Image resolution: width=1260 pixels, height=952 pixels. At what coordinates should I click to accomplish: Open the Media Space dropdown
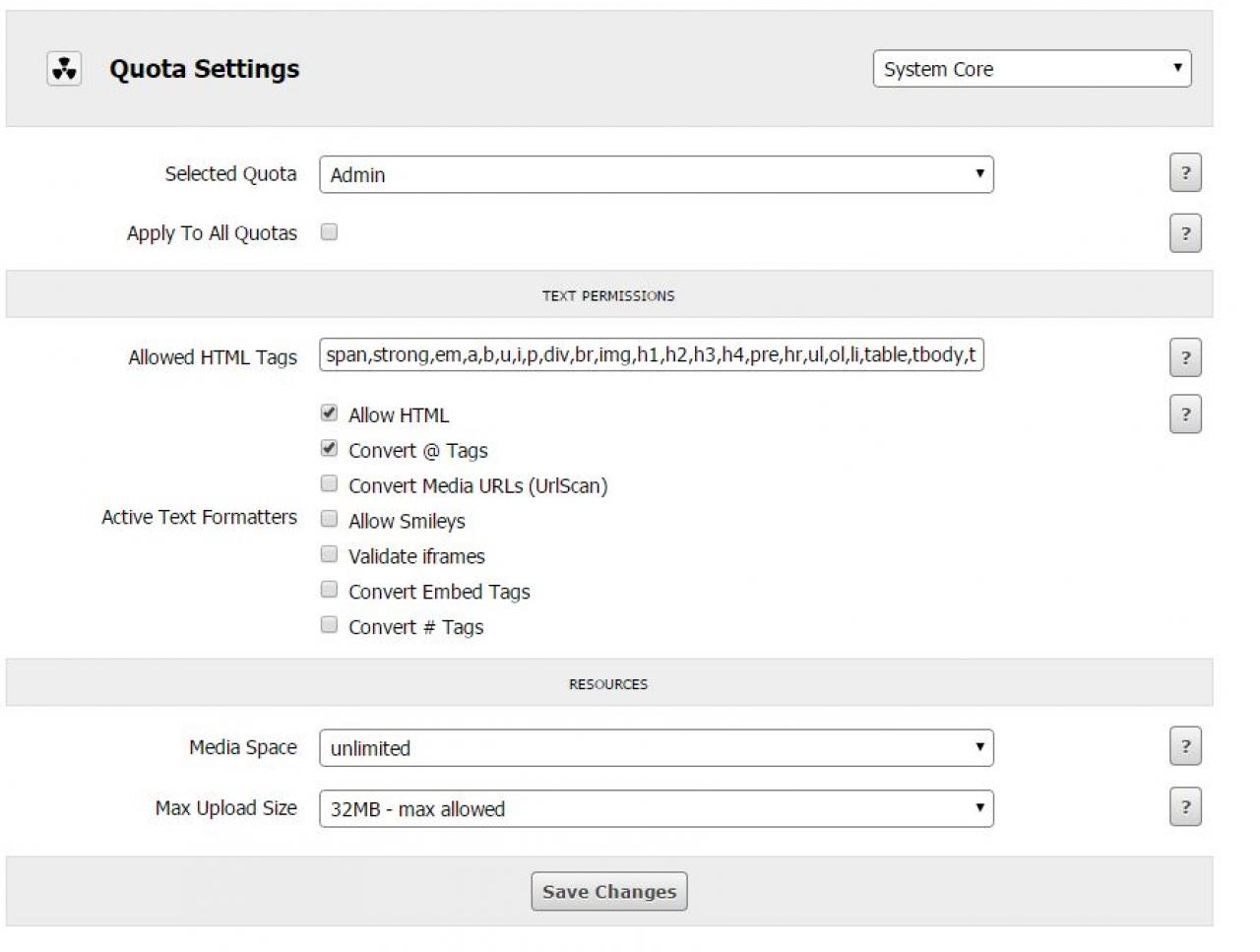(x=656, y=748)
